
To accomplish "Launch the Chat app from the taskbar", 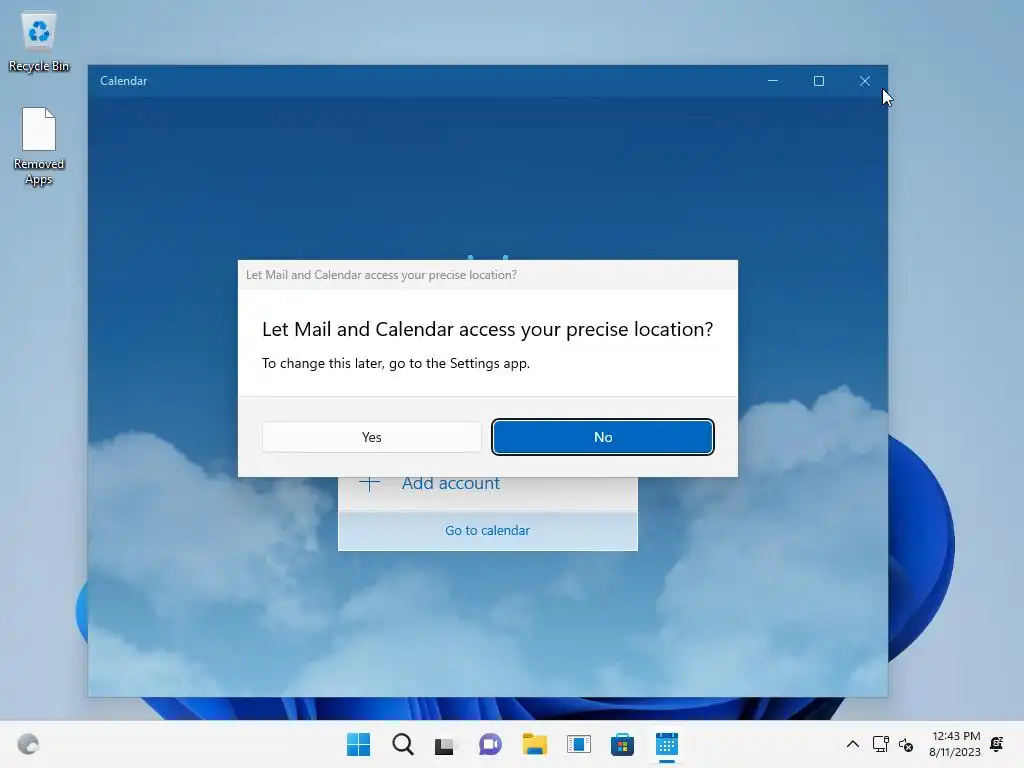I will [x=490, y=744].
